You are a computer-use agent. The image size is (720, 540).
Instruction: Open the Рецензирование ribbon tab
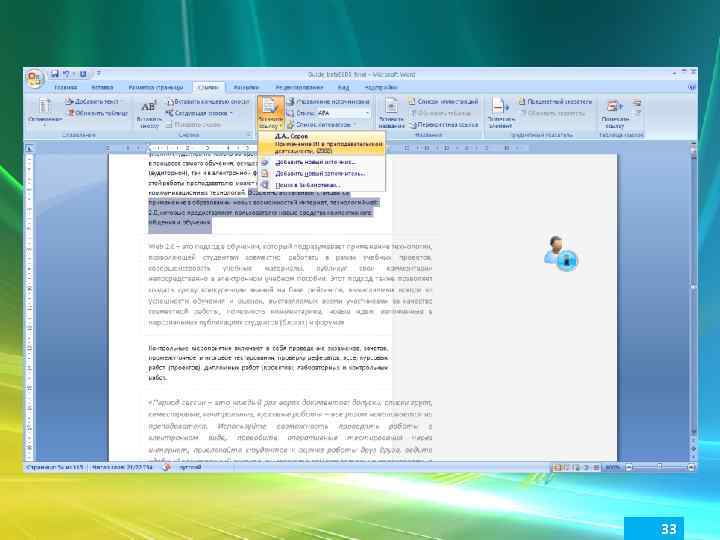[x=299, y=87]
